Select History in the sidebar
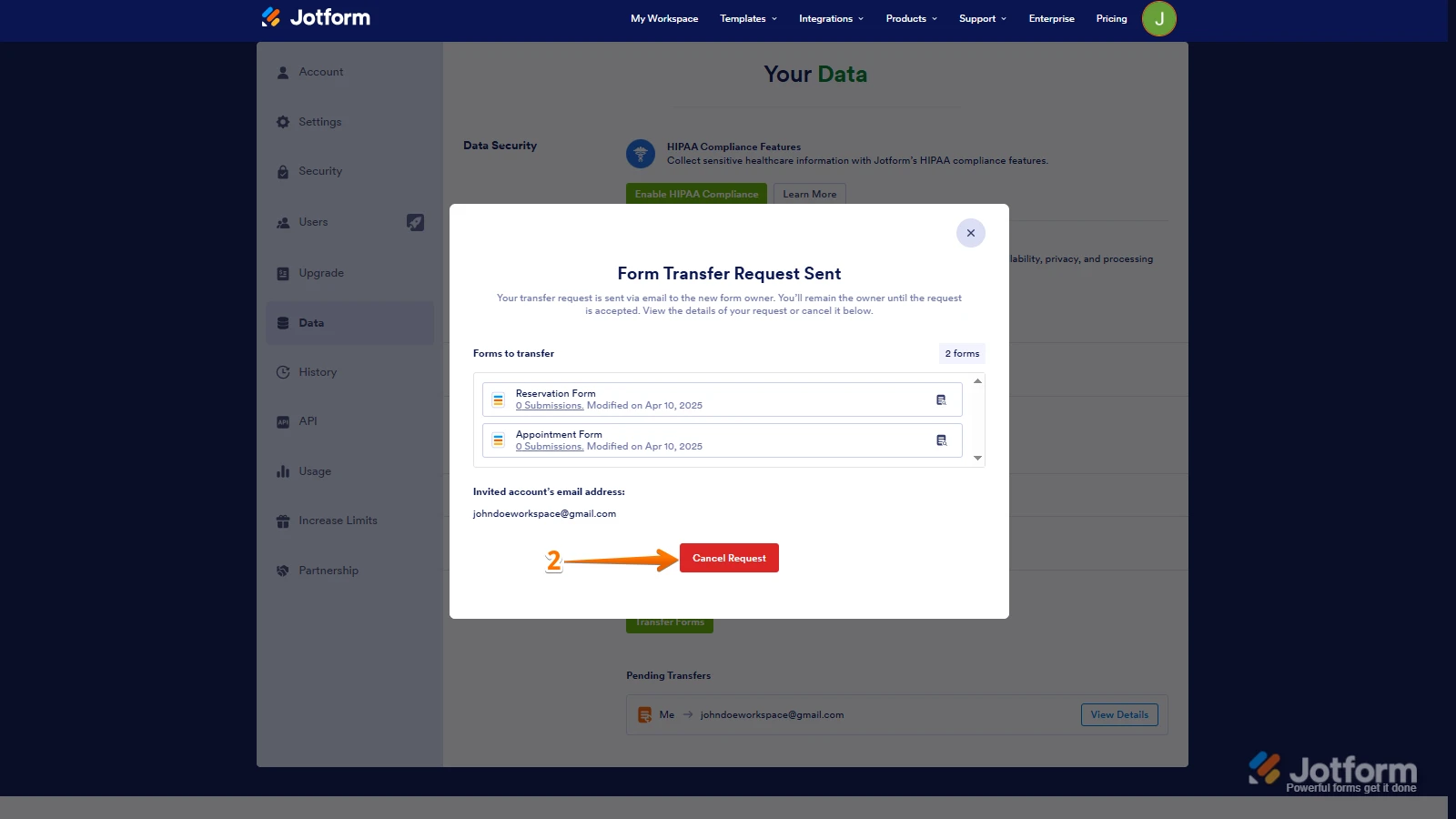The width and height of the screenshot is (1456, 819). tap(318, 372)
